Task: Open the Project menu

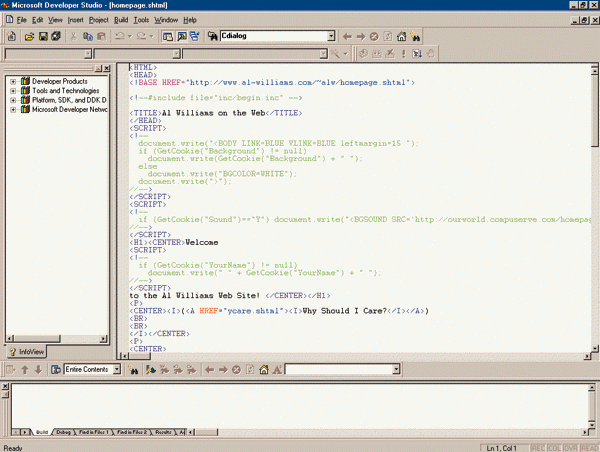Action: 98,19
